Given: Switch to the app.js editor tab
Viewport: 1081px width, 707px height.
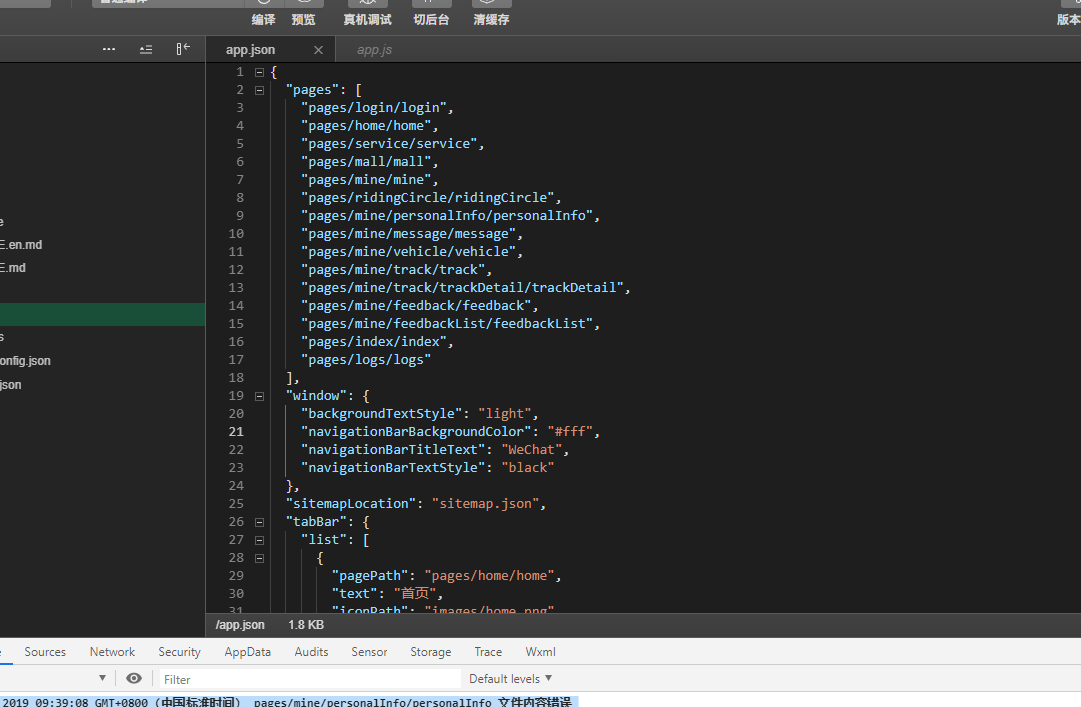Looking at the screenshot, I should click(374, 50).
